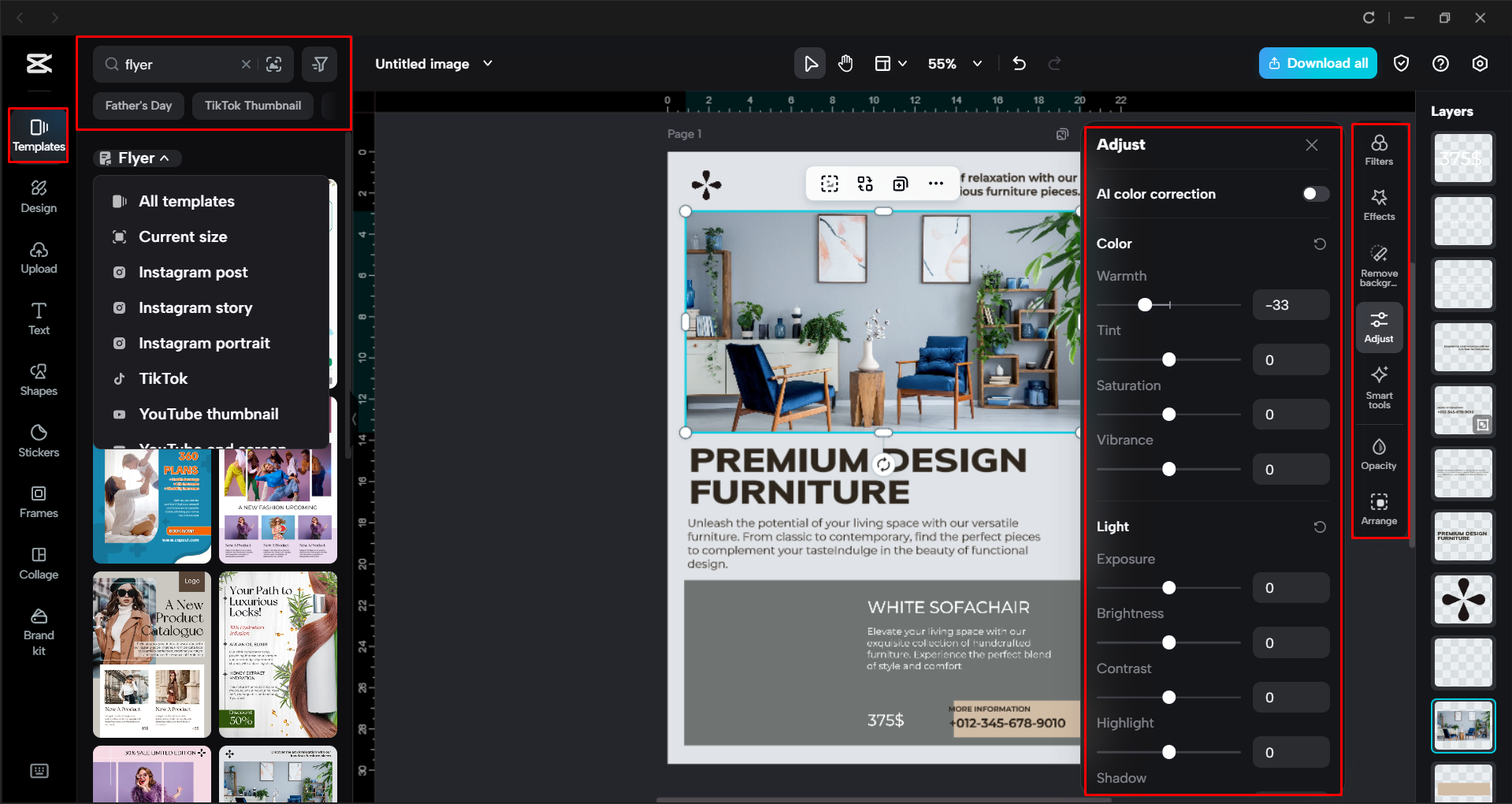Image resolution: width=1512 pixels, height=804 pixels.
Task: Open the Text tool from the sidebar
Action: coord(38,318)
